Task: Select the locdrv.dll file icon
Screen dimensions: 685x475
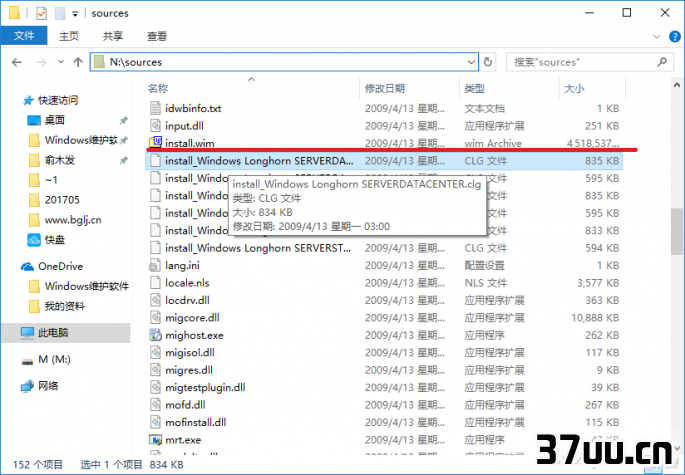Action: point(155,300)
